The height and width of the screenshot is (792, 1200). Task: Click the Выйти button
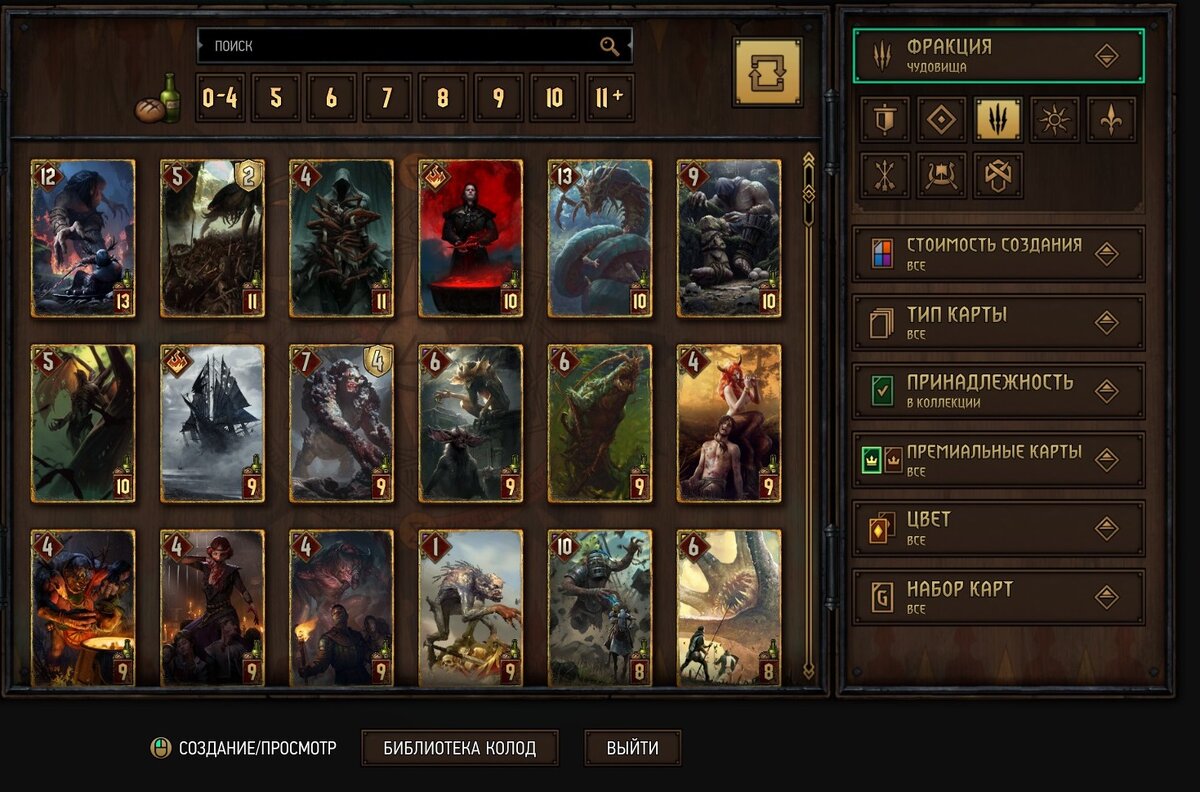(x=633, y=748)
